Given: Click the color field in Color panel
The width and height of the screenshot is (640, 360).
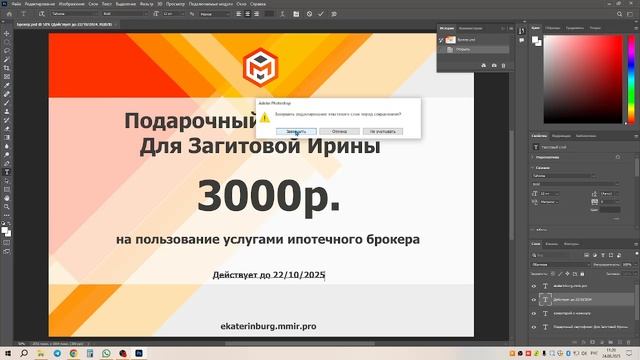Looking at the screenshot, I should 583,79.
